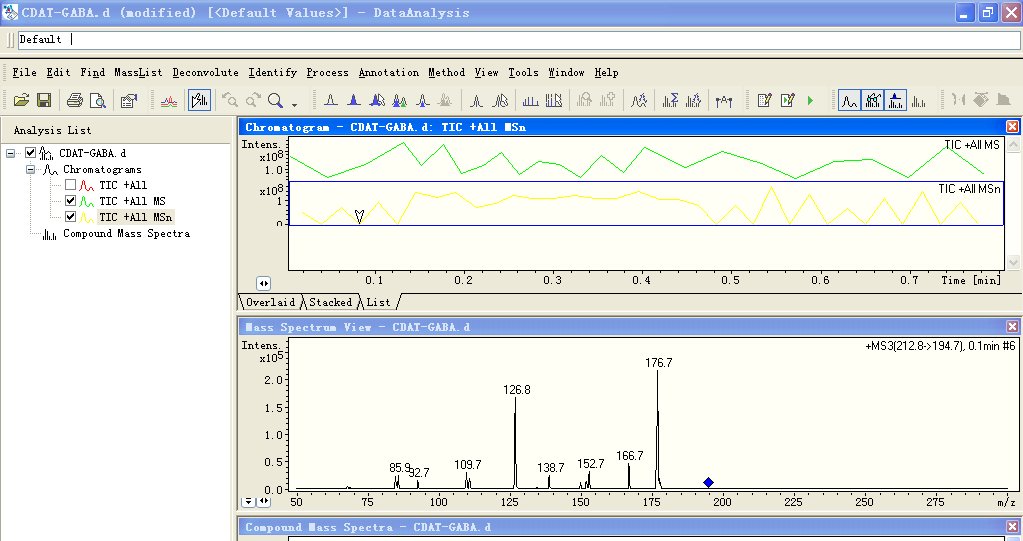Open the Deconvolute menu
This screenshot has height=541, width=1023.
pyautogui.click(x=205, y=72)
